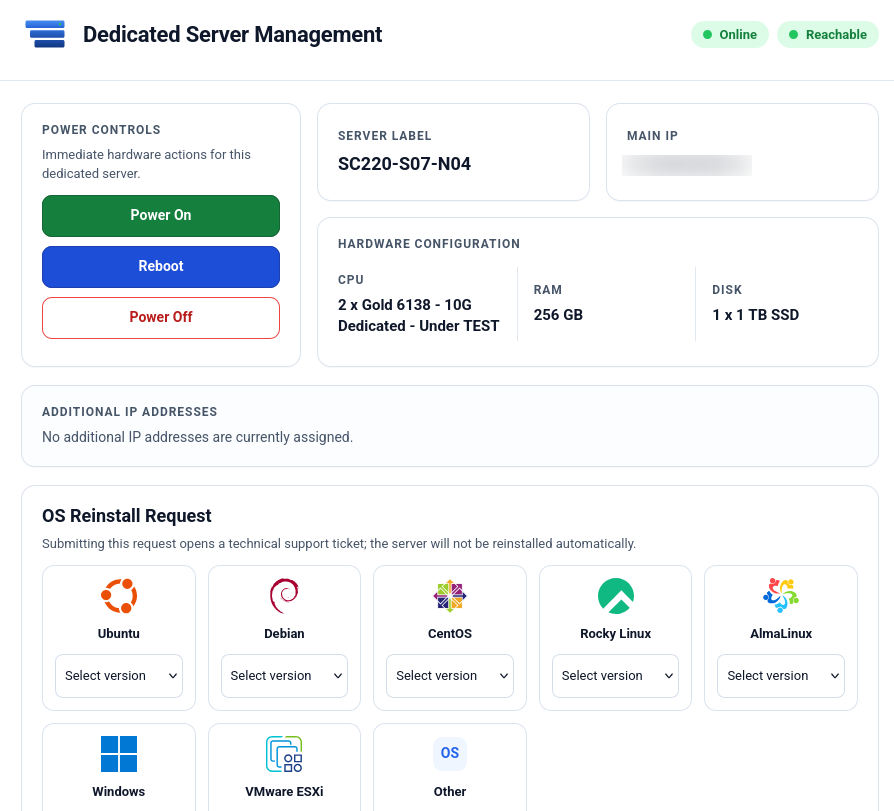Click the OS Reinstall Request heading
The height and width of the screenshot is (811, 894).
pos(127,516)
